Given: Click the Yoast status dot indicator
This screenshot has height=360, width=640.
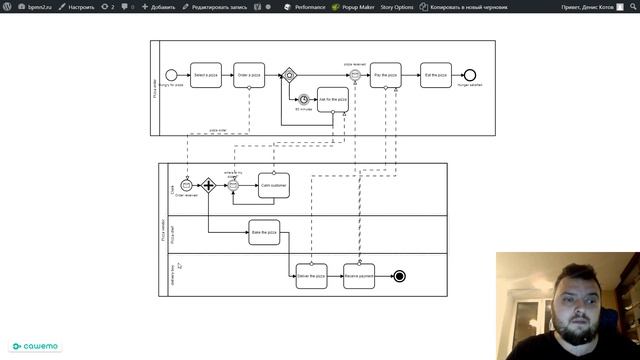Looking at the screenshot, I should (268, 7).
